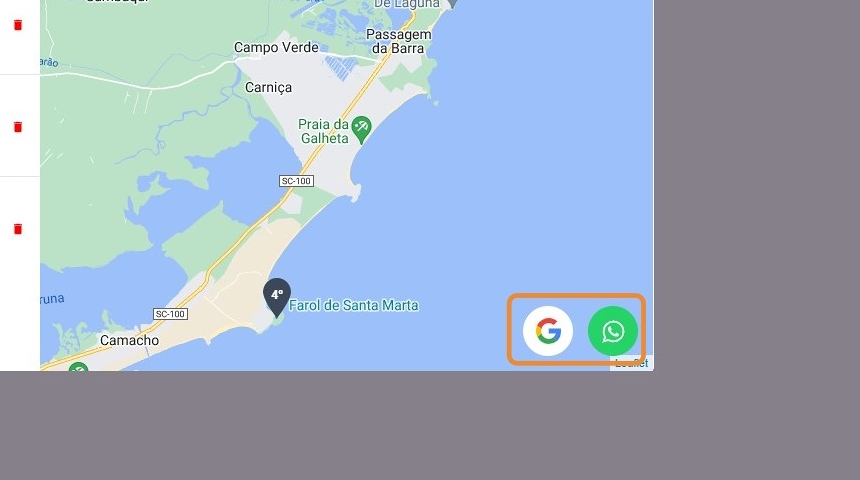Screen dimensions: 860x480
Task: Select the gray pin beside De Laguna
Action: 452,4
